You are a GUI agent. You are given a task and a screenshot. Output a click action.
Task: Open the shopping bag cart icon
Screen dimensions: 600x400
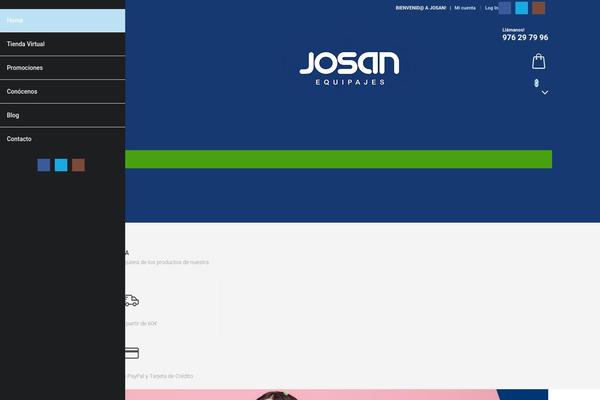(x=538, y=61)
